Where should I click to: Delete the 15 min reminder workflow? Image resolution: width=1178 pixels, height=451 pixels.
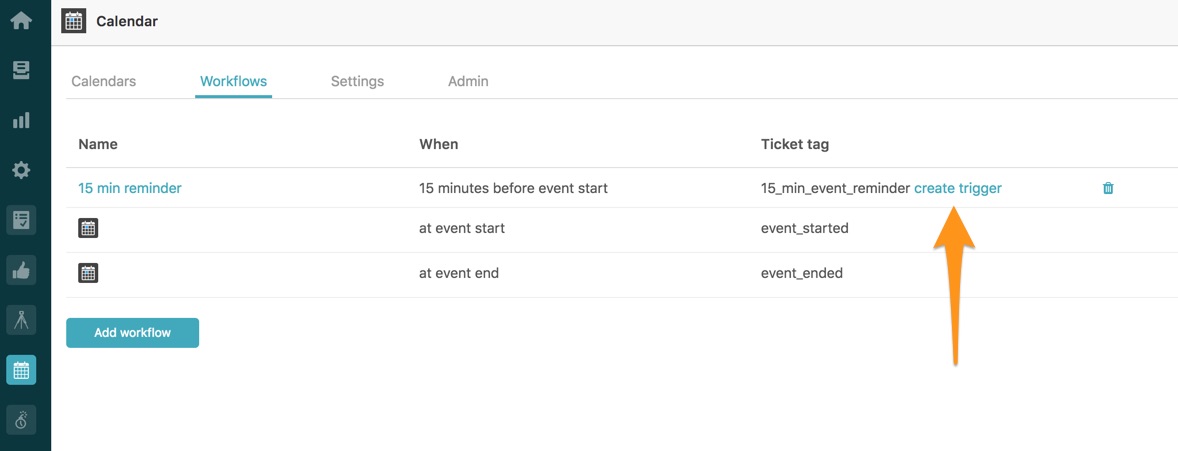coord(1108,189)
